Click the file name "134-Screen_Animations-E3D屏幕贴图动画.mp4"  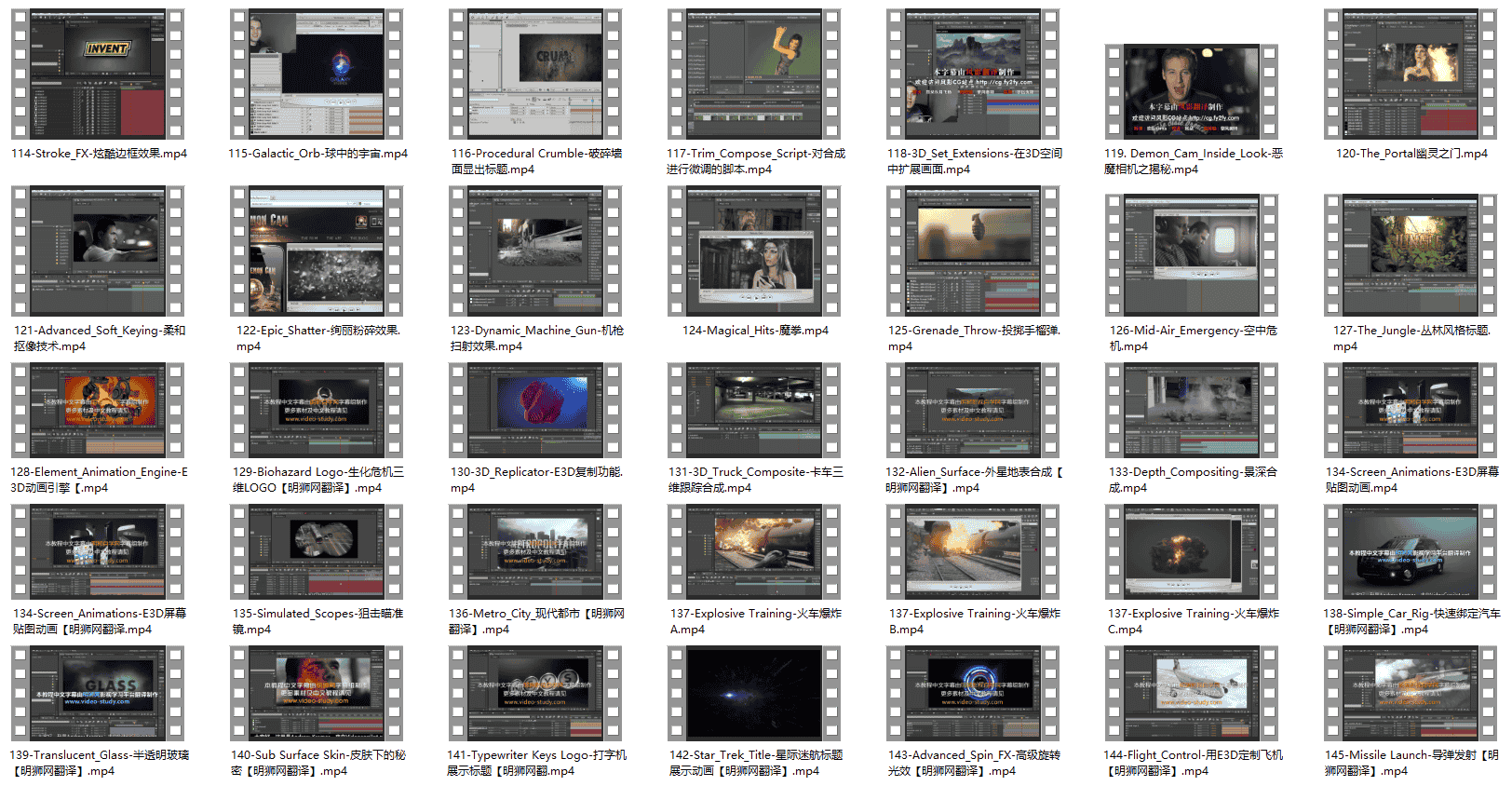pyautogui.click(x=1412, y=480)
